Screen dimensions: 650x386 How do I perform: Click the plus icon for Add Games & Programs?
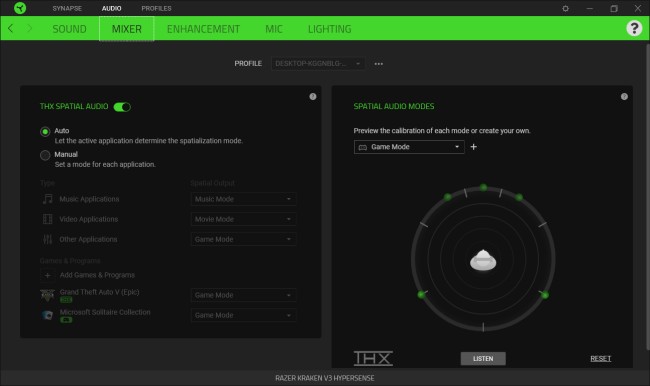(47, 275)
